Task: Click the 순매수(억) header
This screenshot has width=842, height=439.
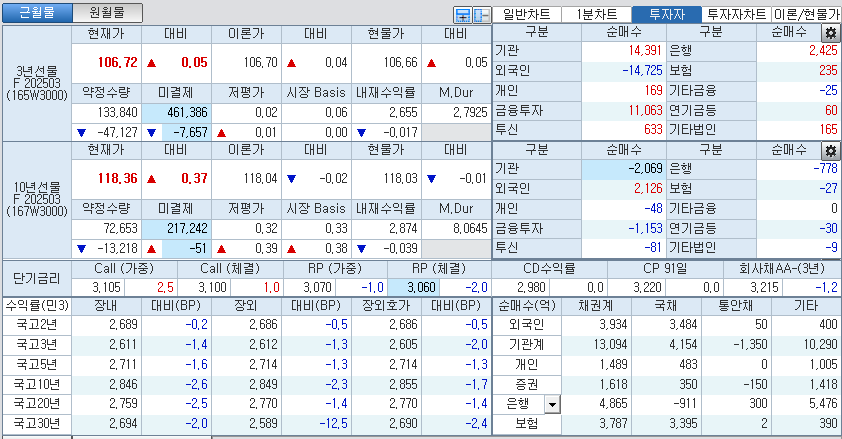Action: click(x=527, y=306)
